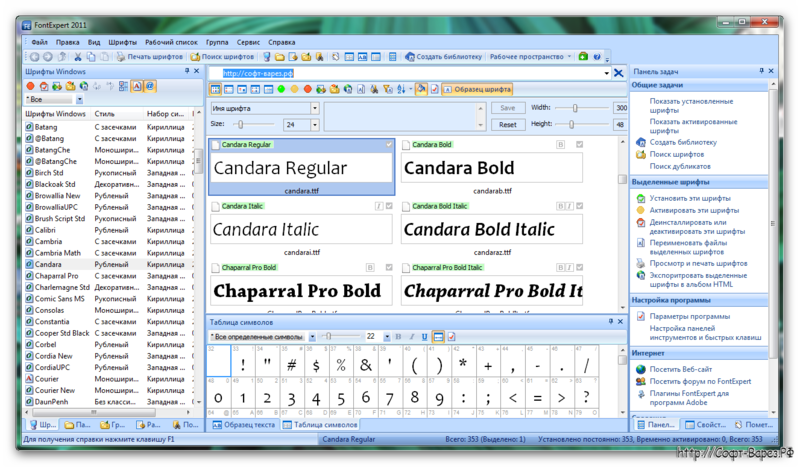Click the help question mark toolbar icon
800x467 pixels.
596,57
